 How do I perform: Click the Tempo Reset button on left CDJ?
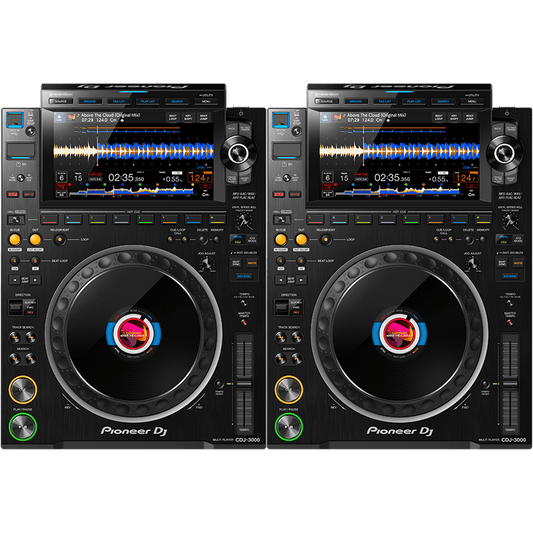tap(219, 384)
